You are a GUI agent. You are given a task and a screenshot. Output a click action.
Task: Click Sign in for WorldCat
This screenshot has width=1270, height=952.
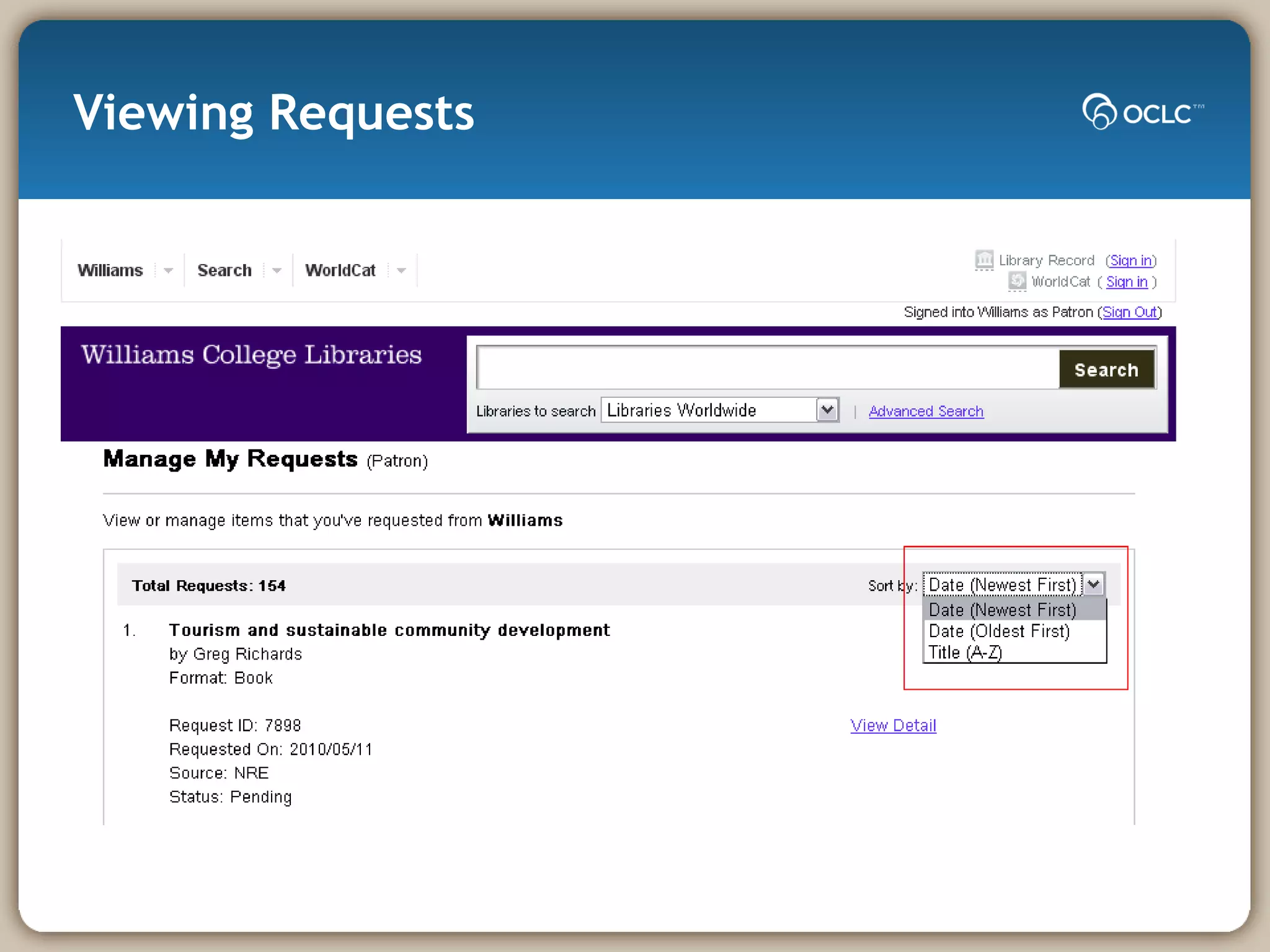click(1127, 281)
